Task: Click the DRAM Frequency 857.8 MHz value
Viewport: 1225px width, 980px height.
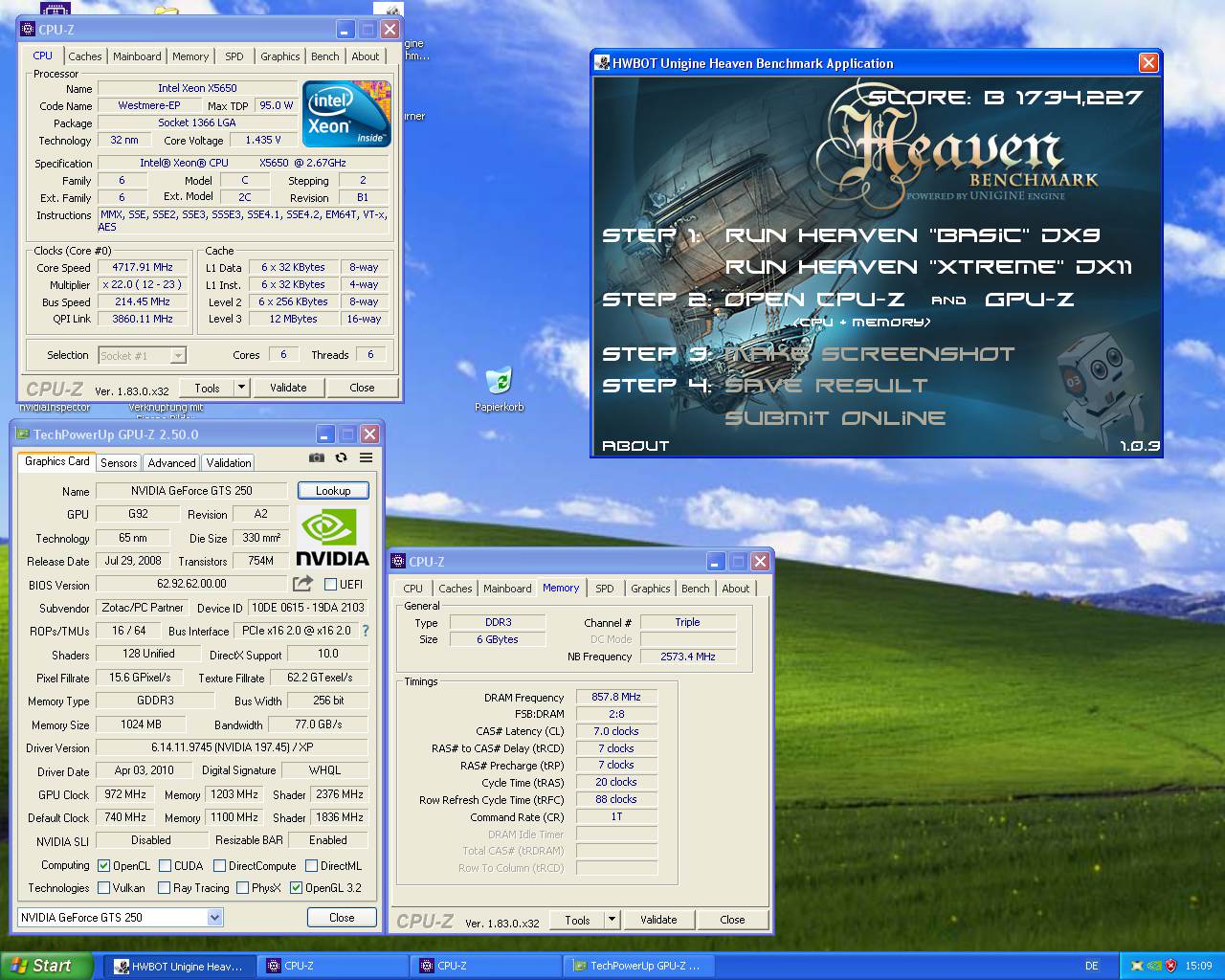Action: point(616,697)
